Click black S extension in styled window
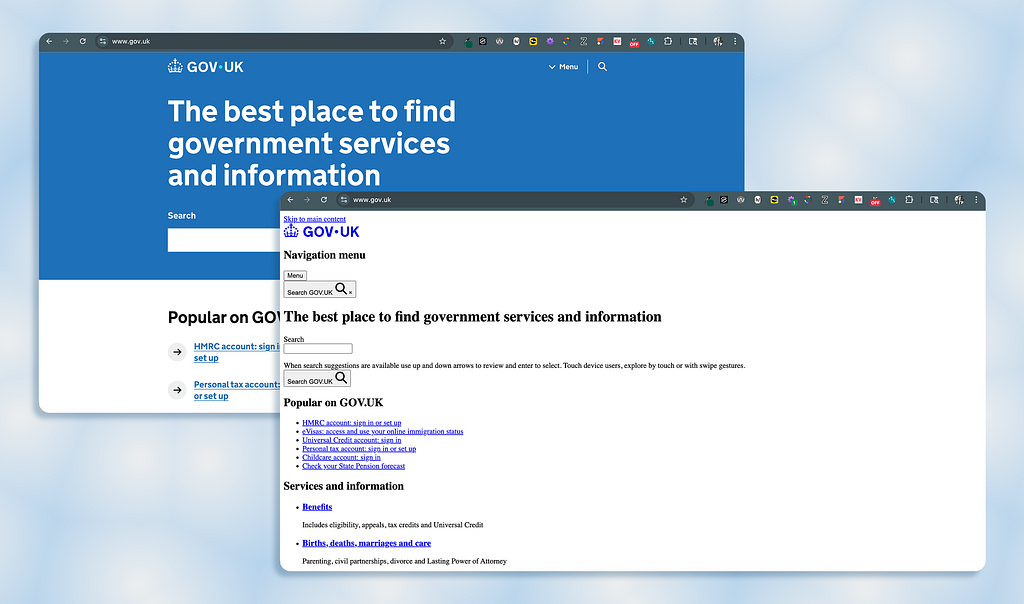Image resolution: width=1024 pixels, height=604 pixels. (x=483, y=41)
